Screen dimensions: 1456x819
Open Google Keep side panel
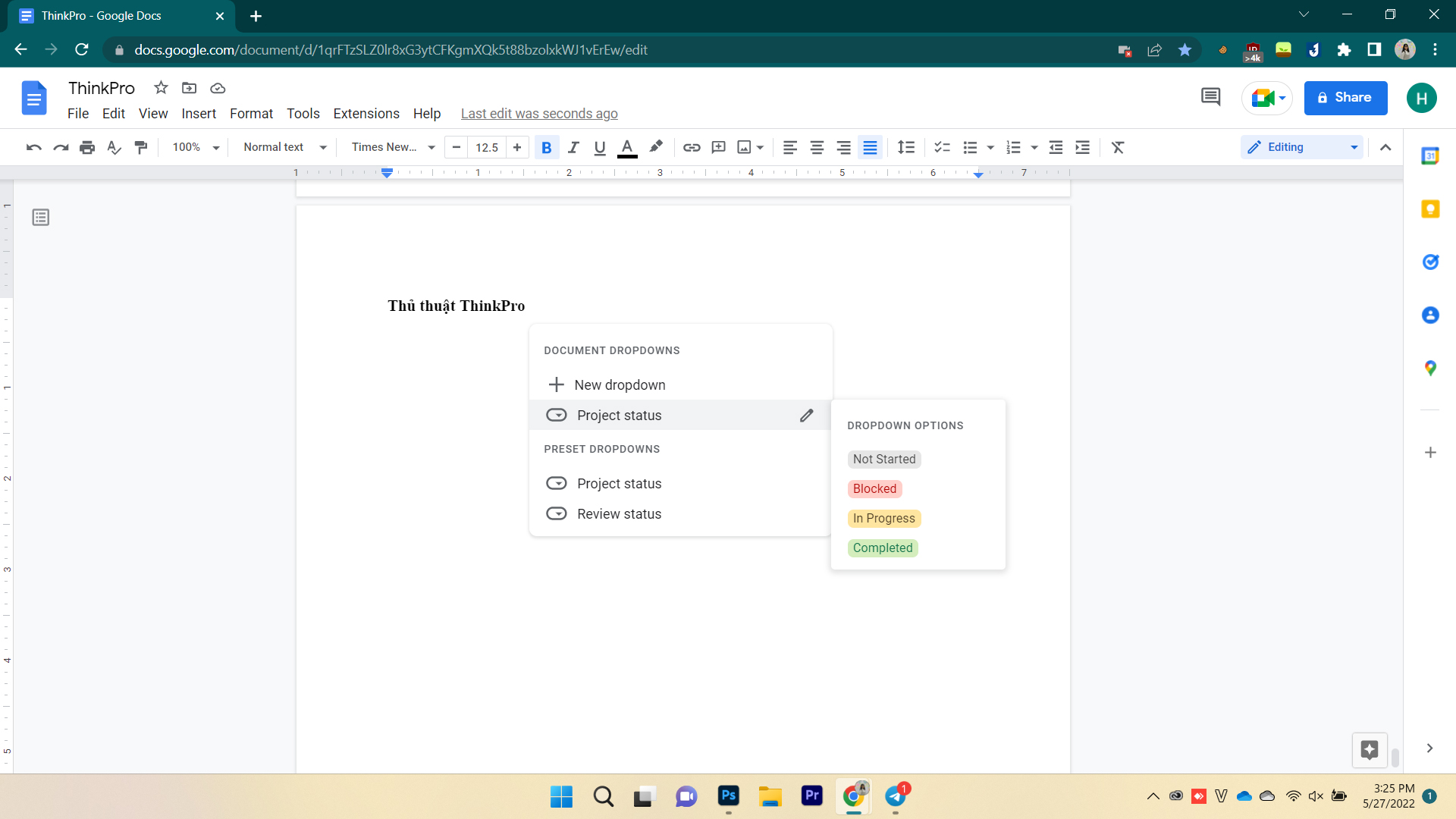(1430, 209)
